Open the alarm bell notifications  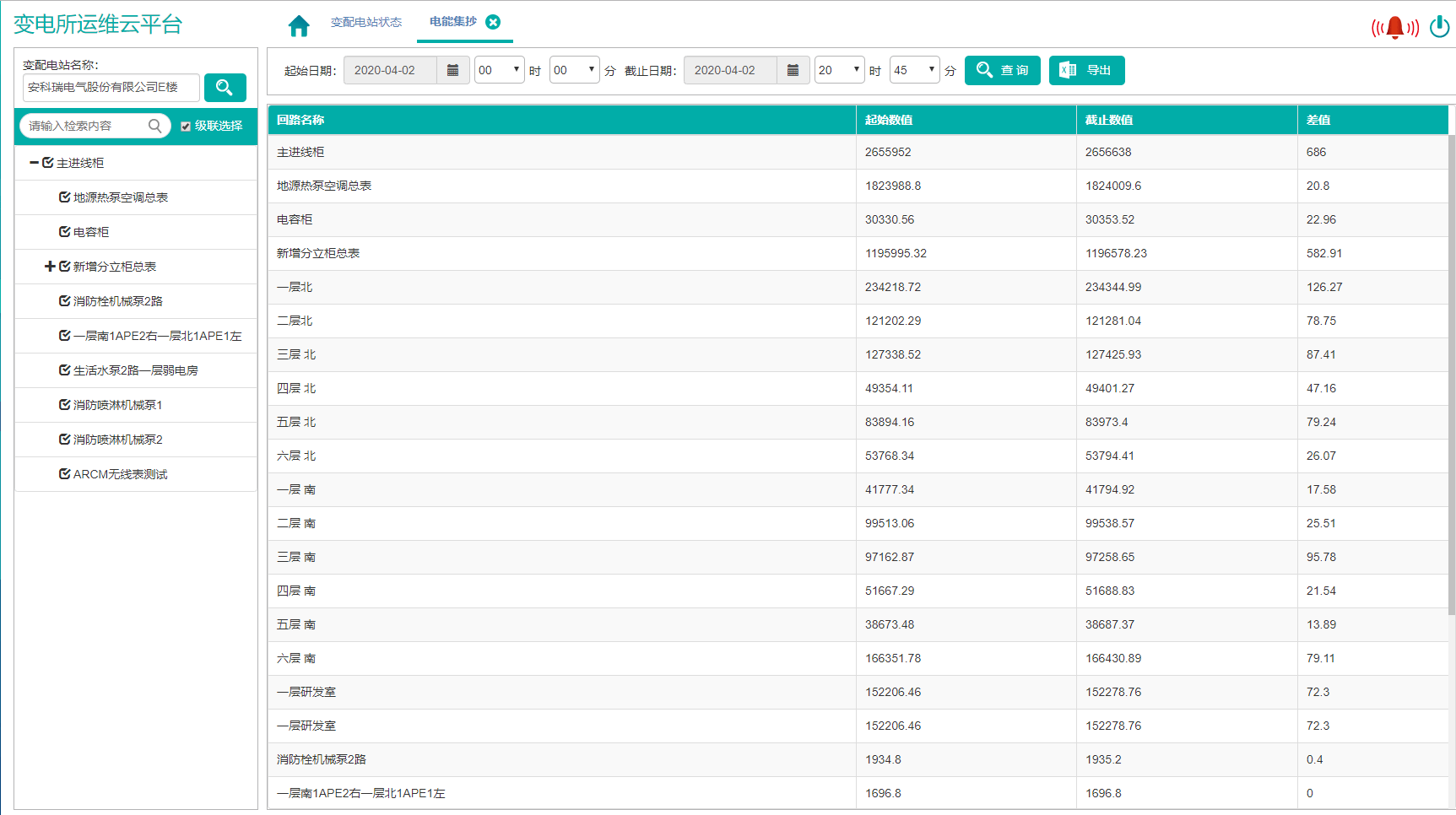pos(1395,28)
